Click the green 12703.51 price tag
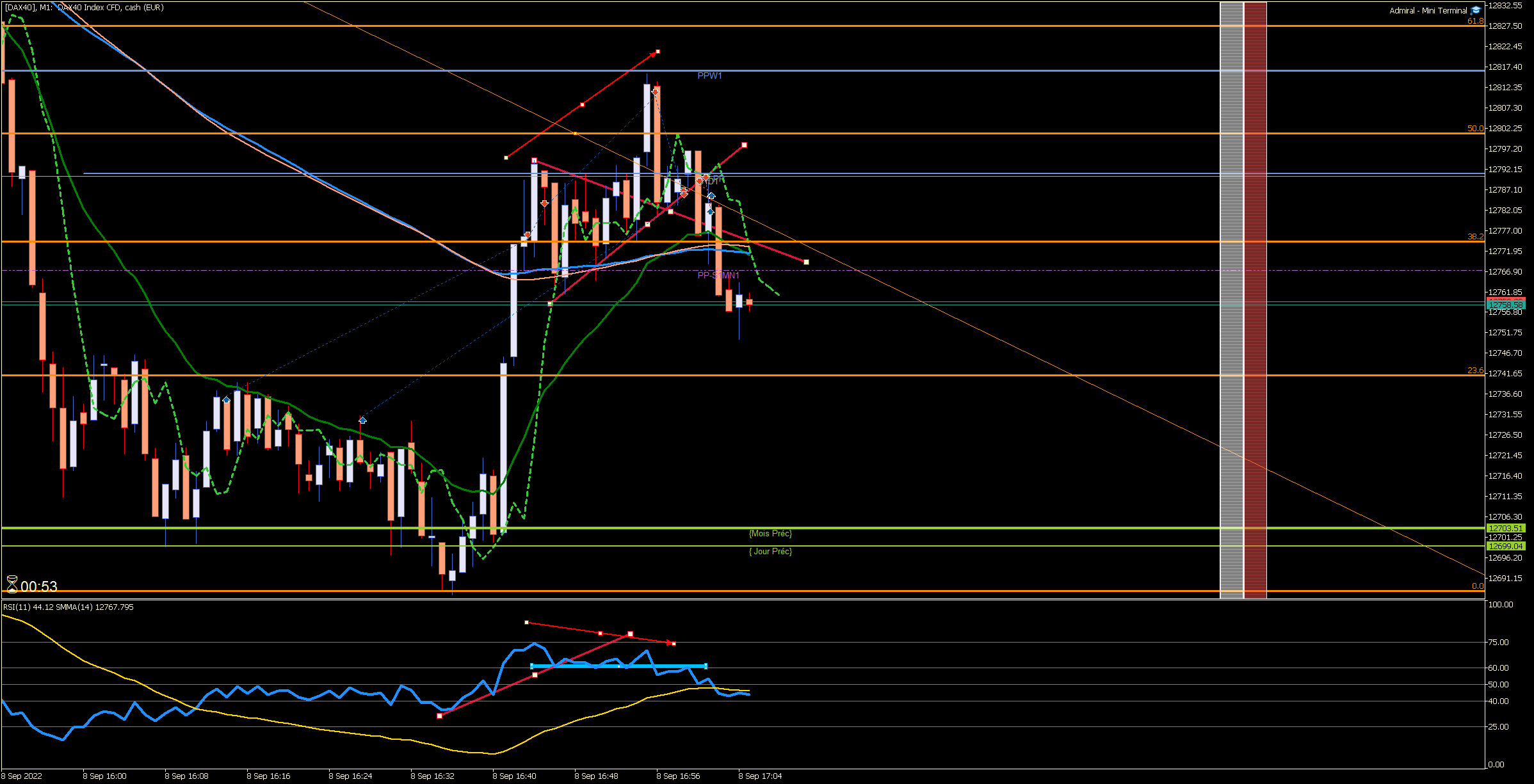 [x=1505, y=528]
